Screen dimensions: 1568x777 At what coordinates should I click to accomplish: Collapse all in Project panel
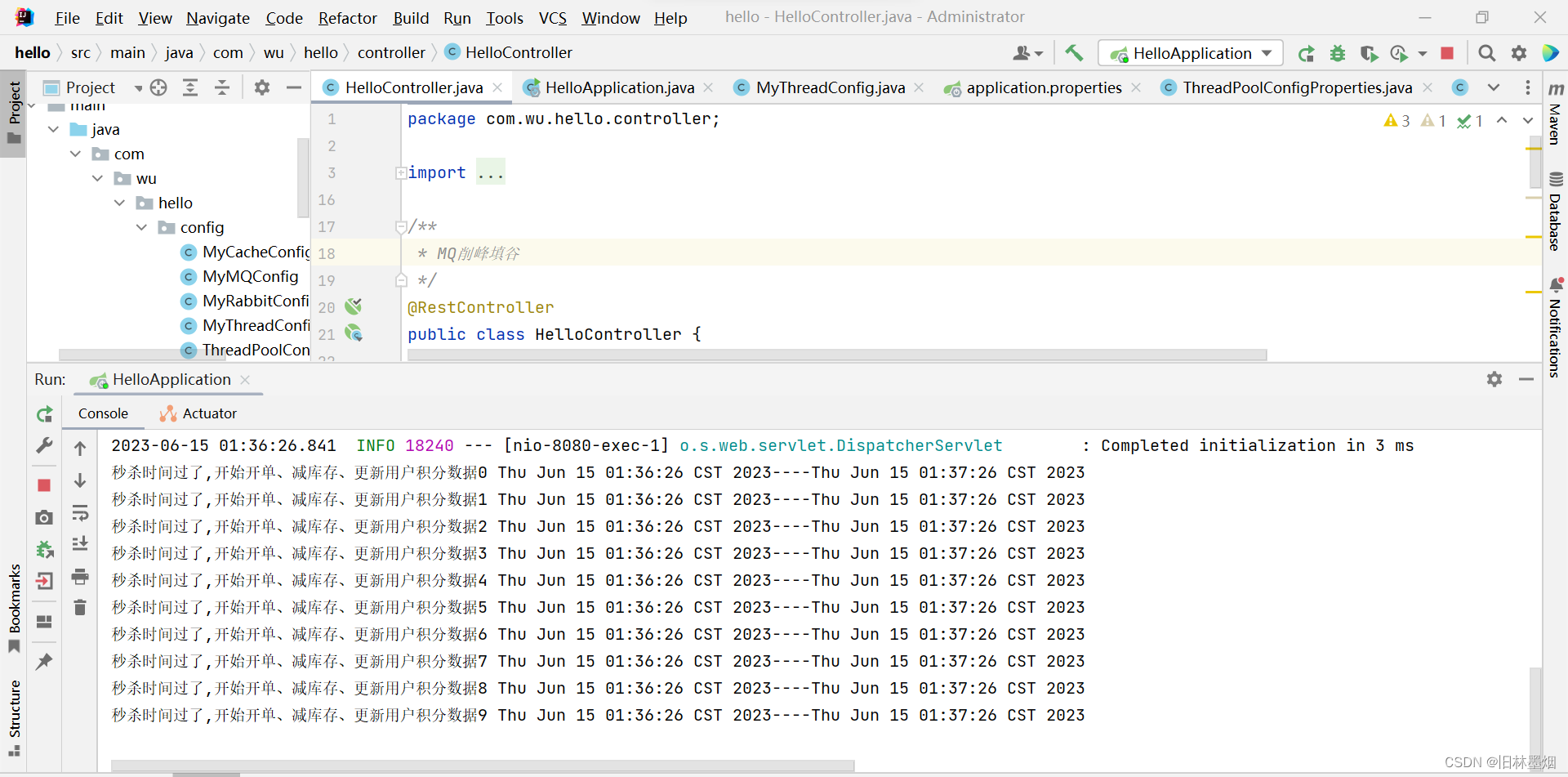[x=222, y=87]
